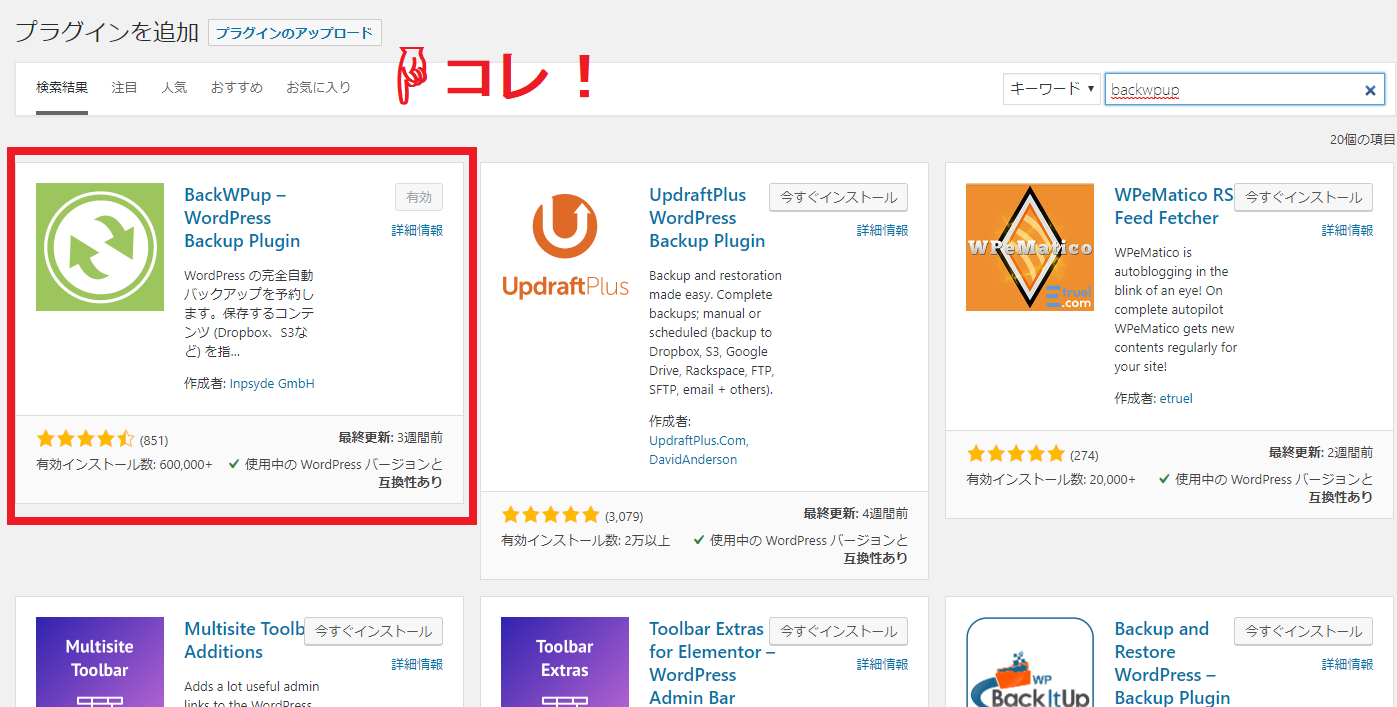Click the backwpup search input field
Image resolution: width=1397 pixels, height=707 pixels.
[1244, 89]
